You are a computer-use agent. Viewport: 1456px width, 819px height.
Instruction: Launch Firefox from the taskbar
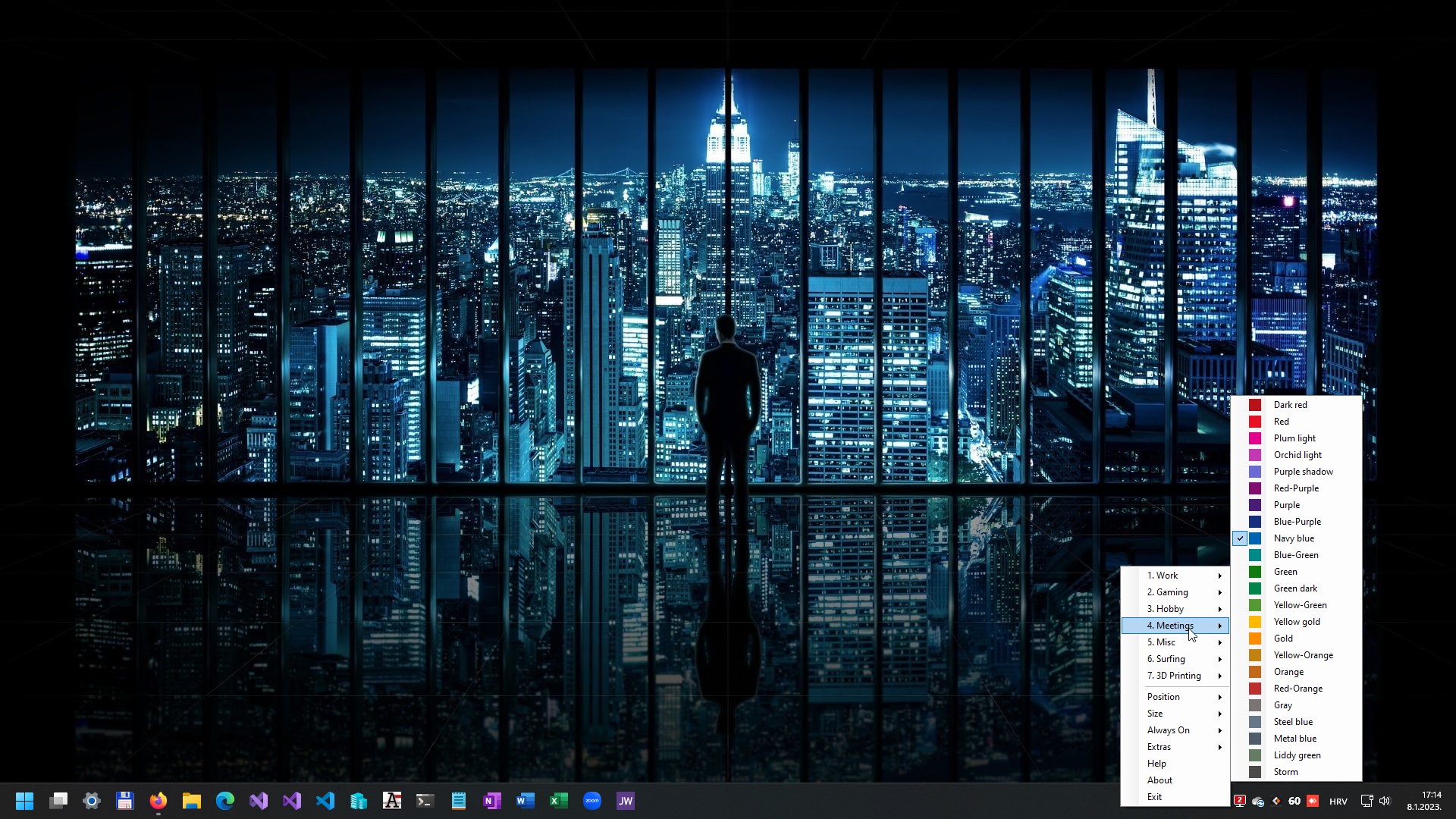coord(158,800)
